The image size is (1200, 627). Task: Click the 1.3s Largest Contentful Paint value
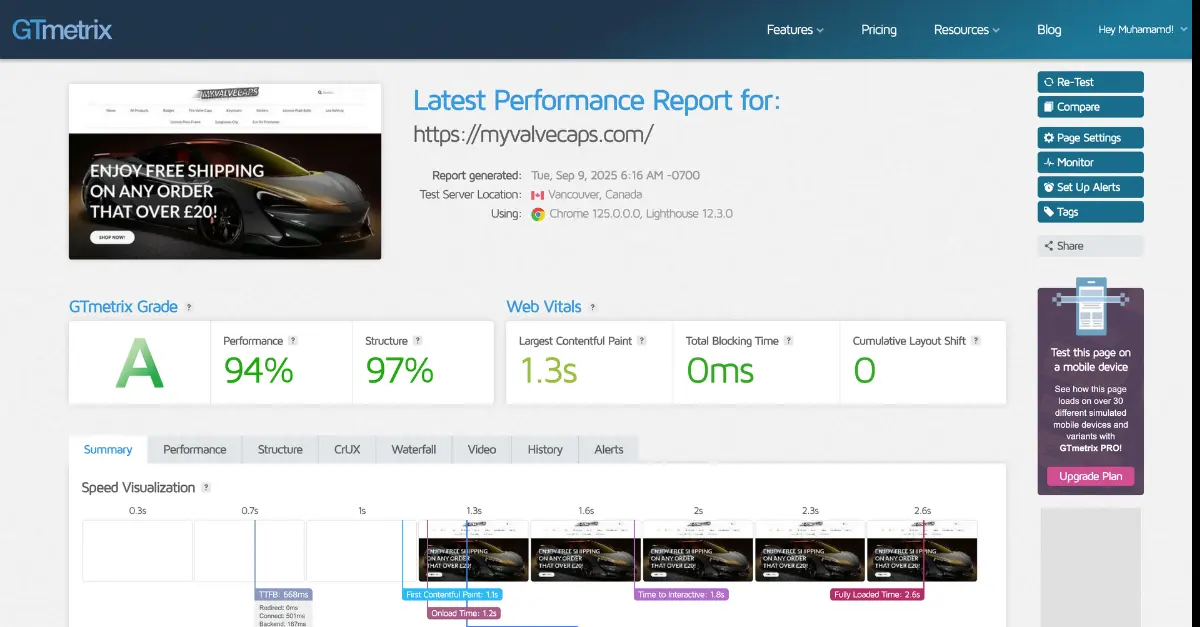(548, 371)
